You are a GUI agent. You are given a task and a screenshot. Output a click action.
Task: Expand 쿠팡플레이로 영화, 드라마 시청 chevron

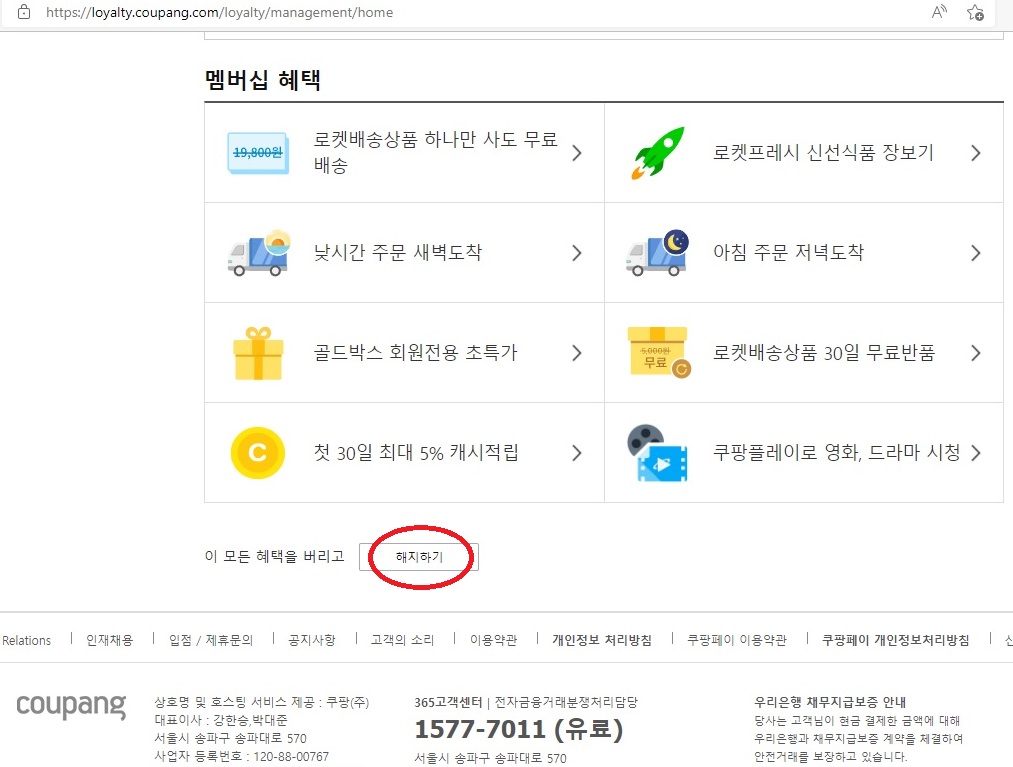click(976, 453)
